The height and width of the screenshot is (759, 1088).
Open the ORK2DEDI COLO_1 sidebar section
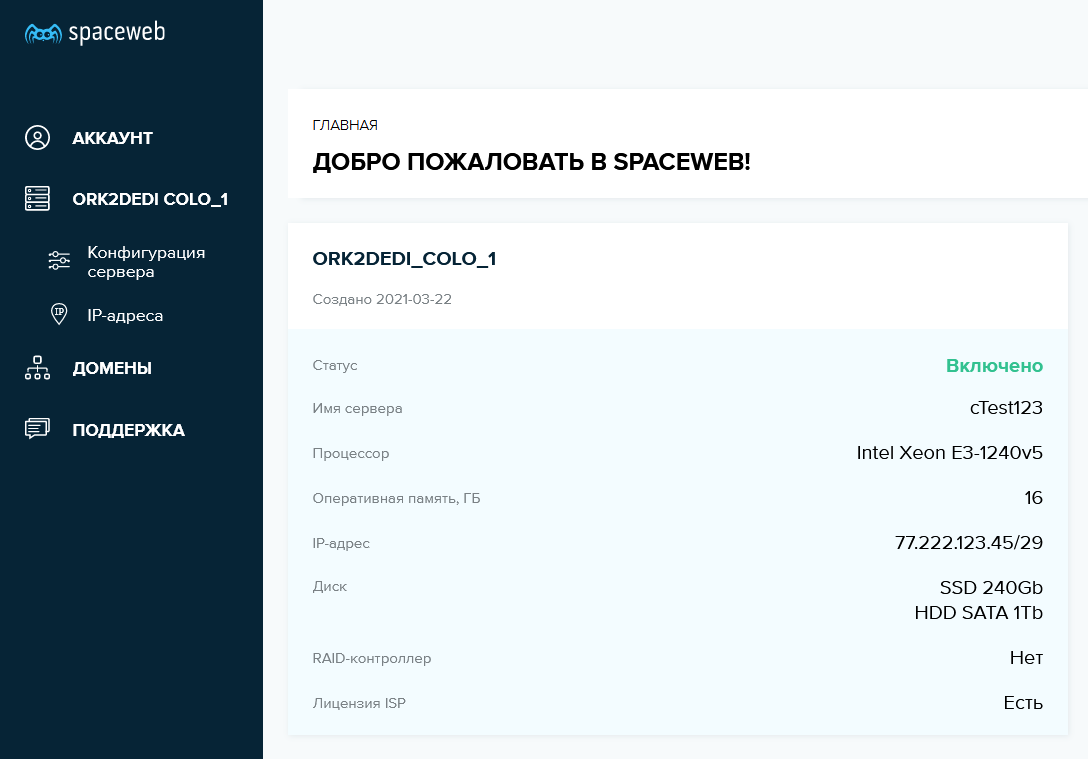click(150, 199)
